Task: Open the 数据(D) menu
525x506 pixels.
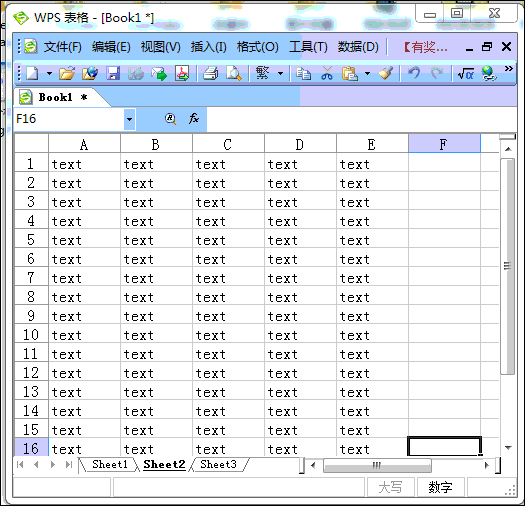Action: pos(358,47)
